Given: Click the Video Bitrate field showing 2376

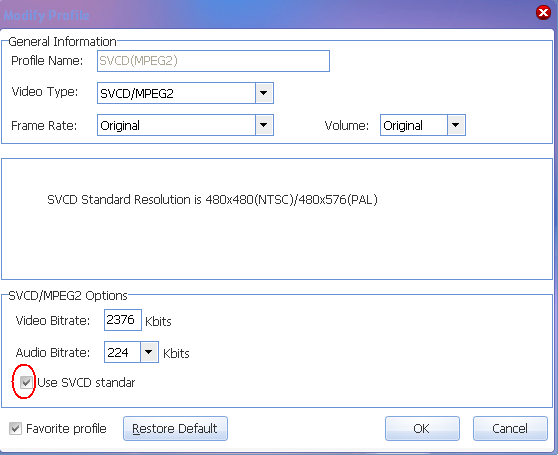Looking at the screenshot, I should (123, 320).
